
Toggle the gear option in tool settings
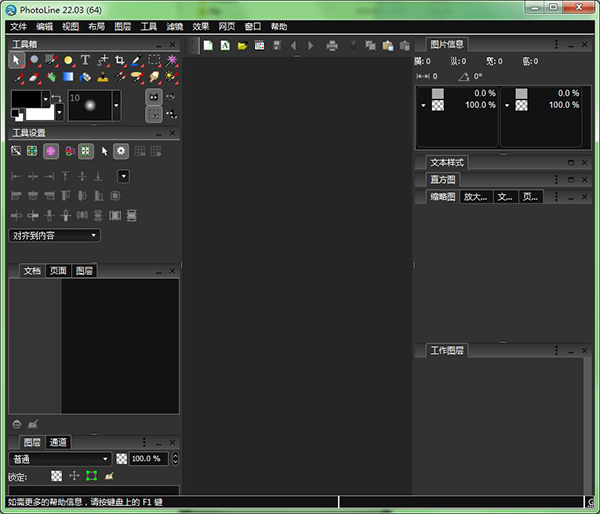click(x=121, y=151)
